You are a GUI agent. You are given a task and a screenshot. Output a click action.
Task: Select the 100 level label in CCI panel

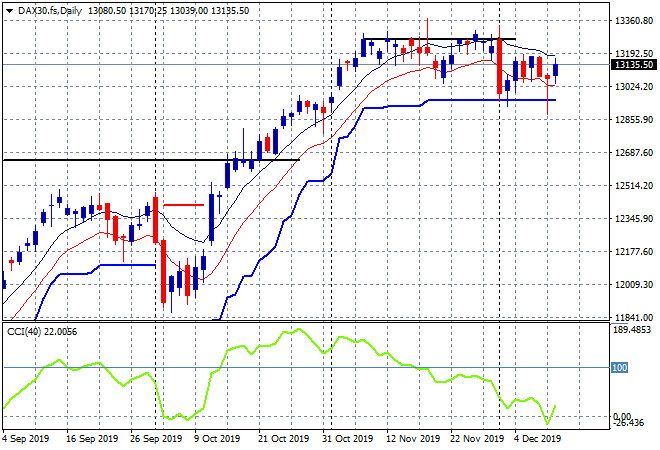pos(619,367)
